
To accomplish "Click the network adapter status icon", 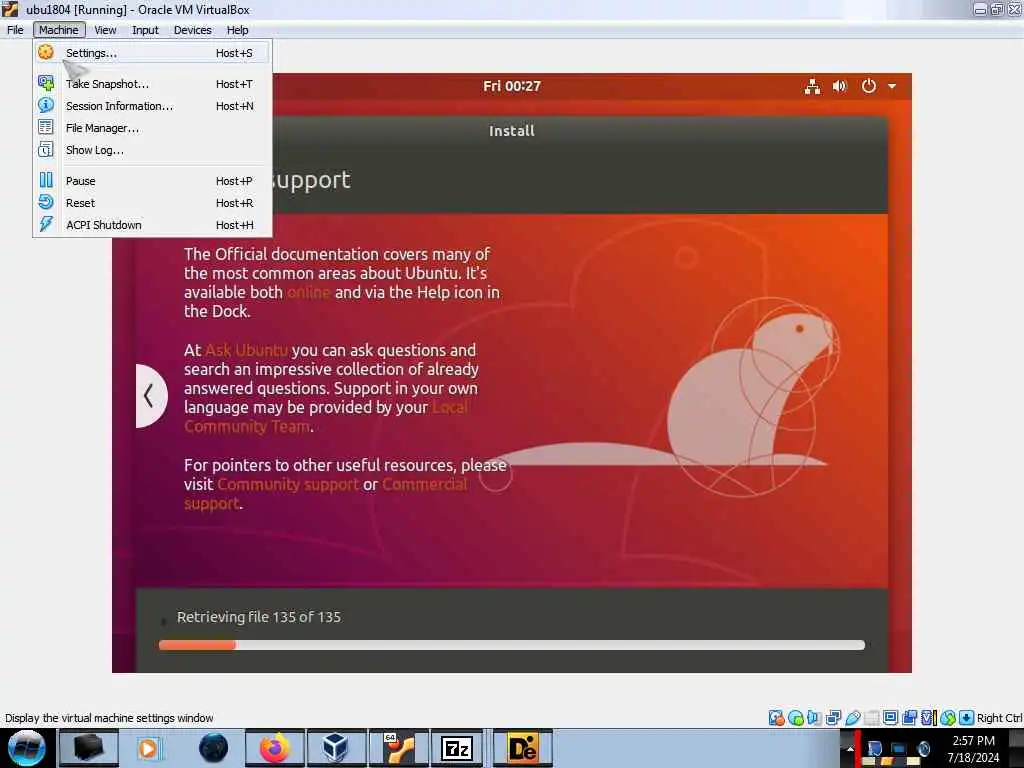I will [x=833, y=718].
